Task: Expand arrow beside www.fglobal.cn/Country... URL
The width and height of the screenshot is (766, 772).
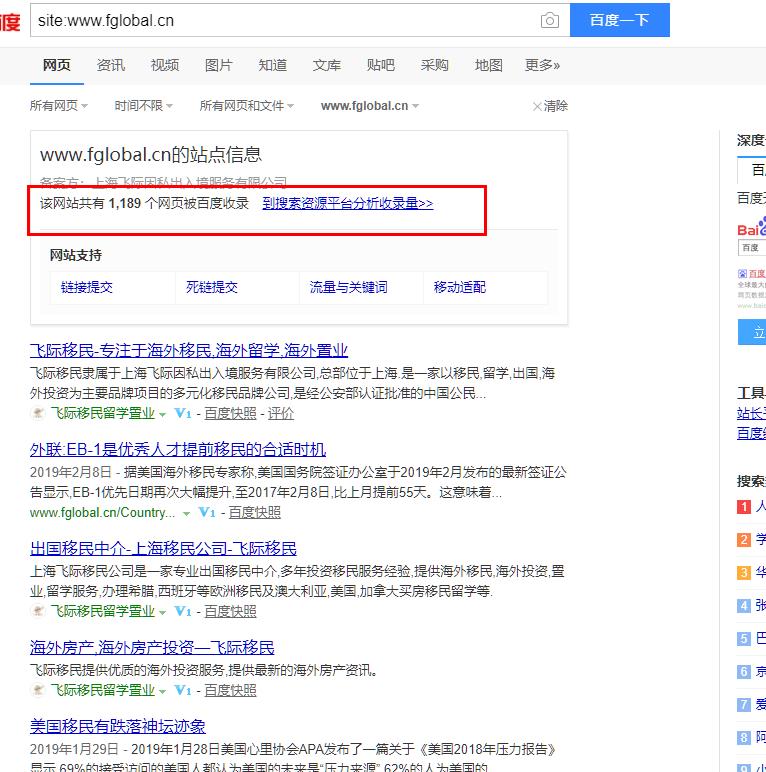Action: tap(186, 514)
